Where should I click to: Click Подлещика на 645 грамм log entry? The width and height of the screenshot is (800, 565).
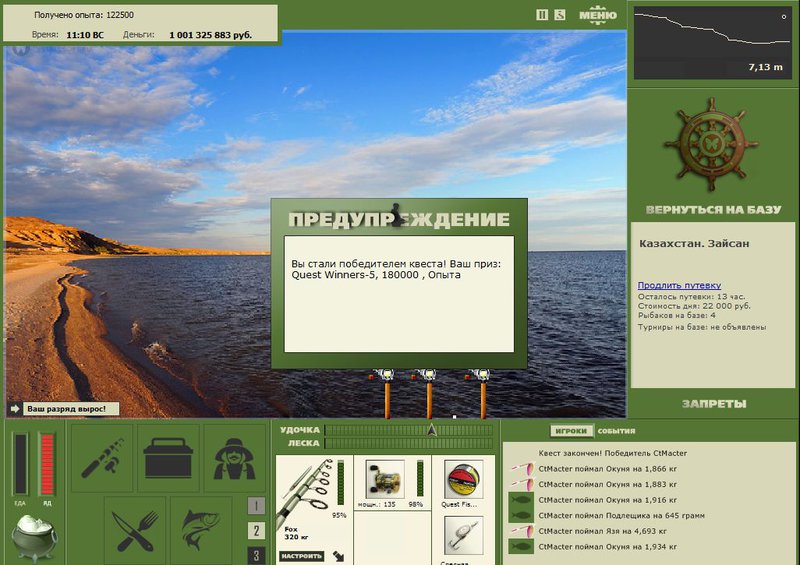point(621,515)
